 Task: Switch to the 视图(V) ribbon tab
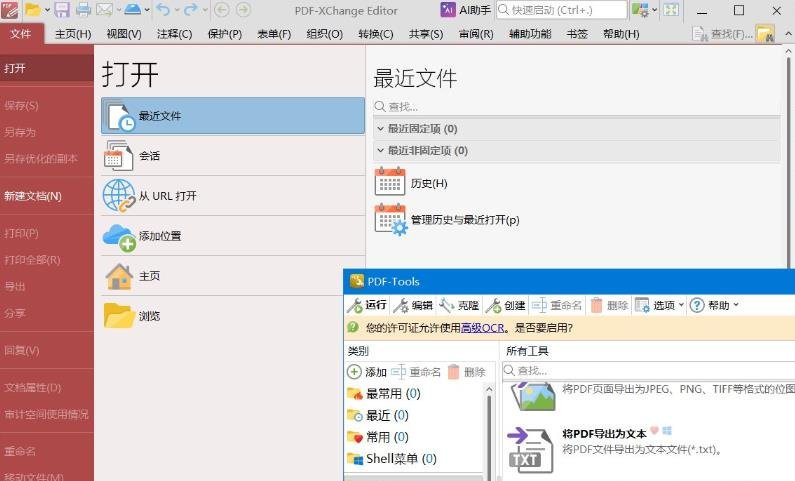pyautogui.click(x=124, y=34)
